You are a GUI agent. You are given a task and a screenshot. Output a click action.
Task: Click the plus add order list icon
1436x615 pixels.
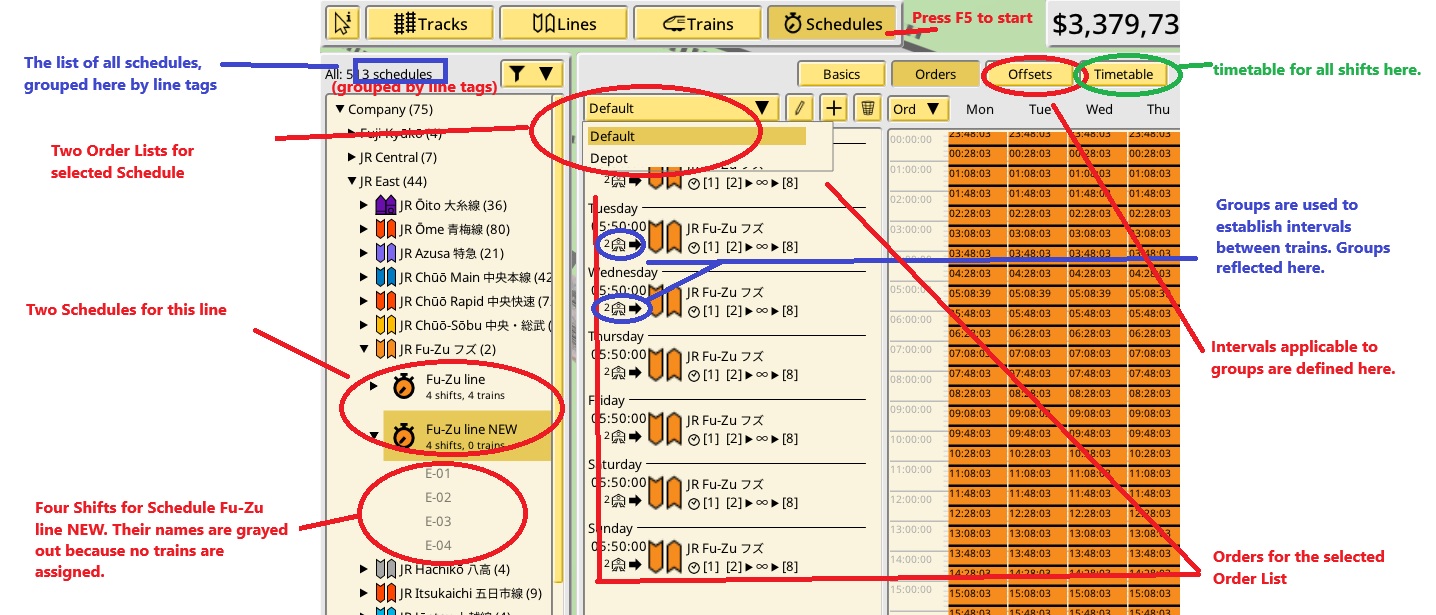click(x=833, y=108)
